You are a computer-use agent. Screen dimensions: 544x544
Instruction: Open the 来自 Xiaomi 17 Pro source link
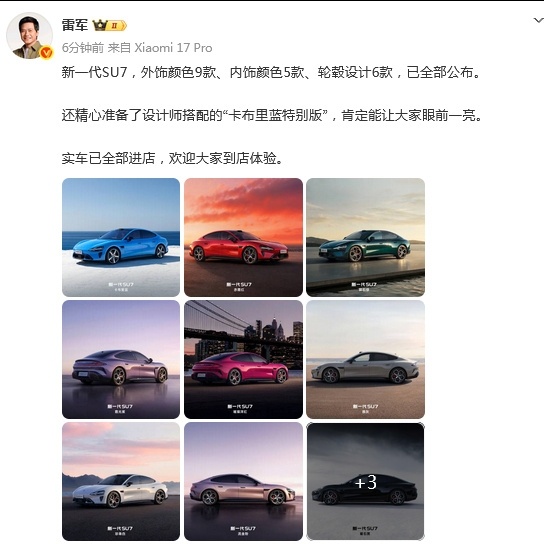click(x=160, y=48)
